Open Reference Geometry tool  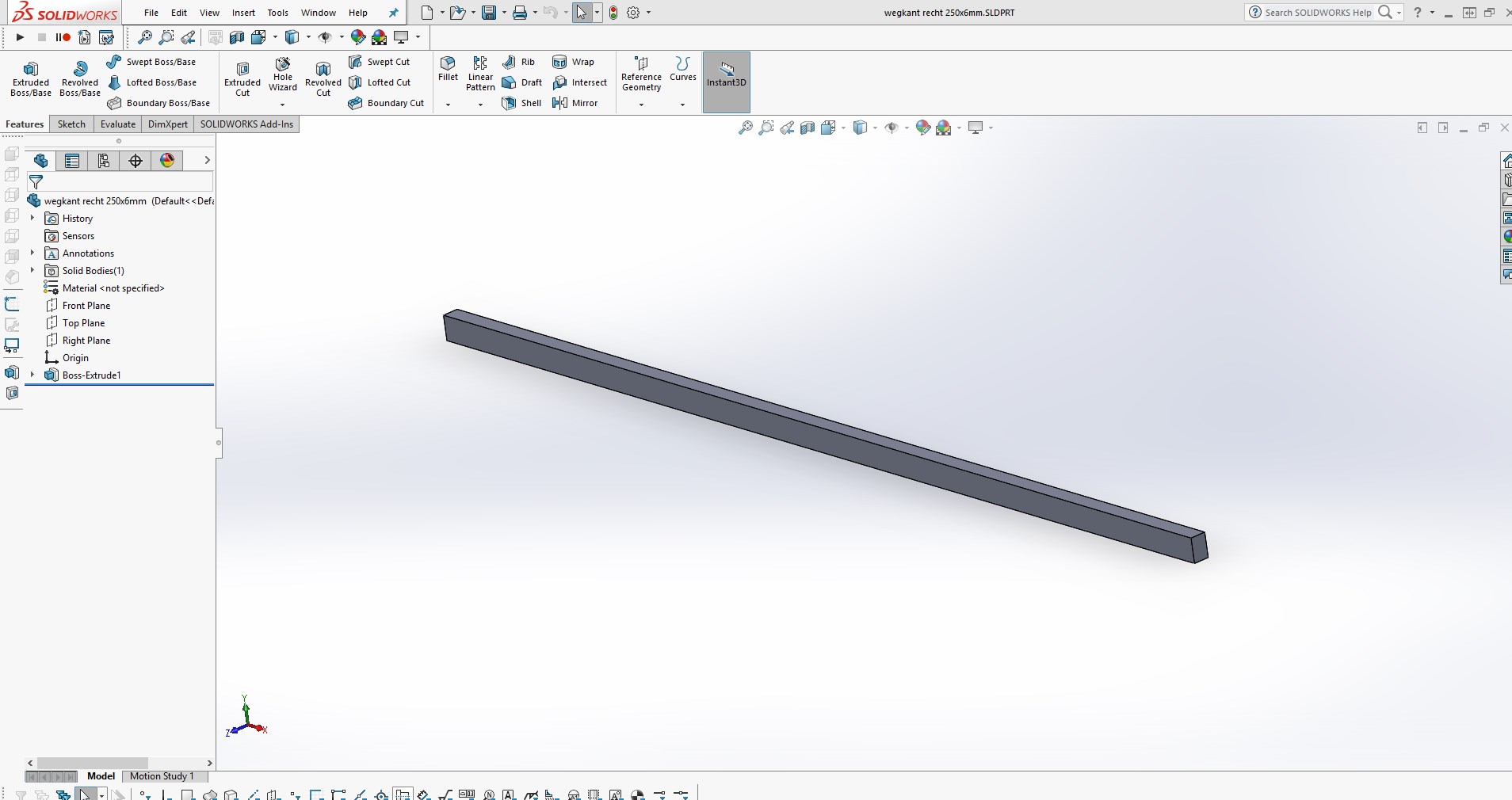tap(641, 74)
